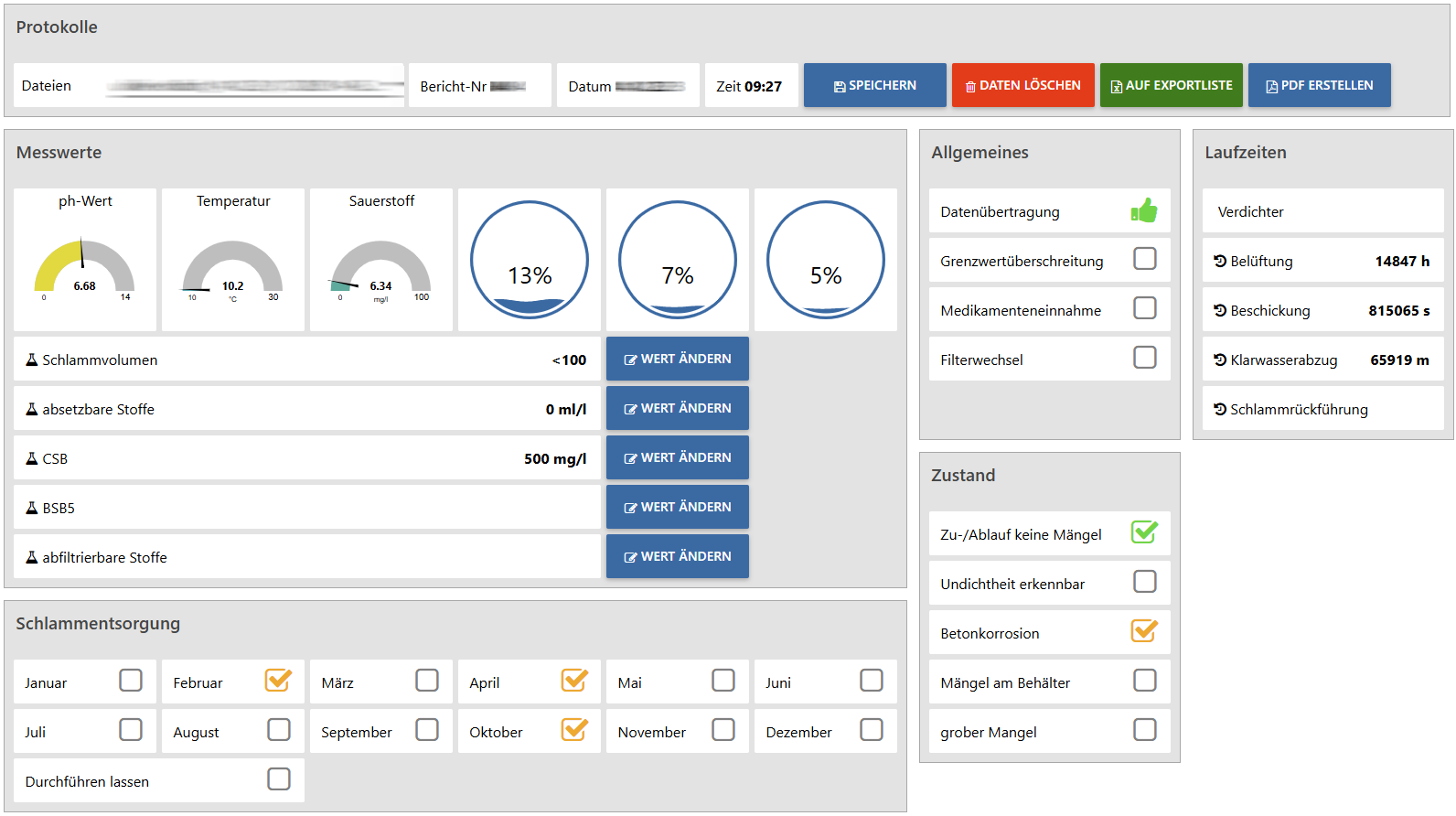Click the 13% liquid fill gauge
The height and width of the screenshot is (816, 1456).
(530, 260)
